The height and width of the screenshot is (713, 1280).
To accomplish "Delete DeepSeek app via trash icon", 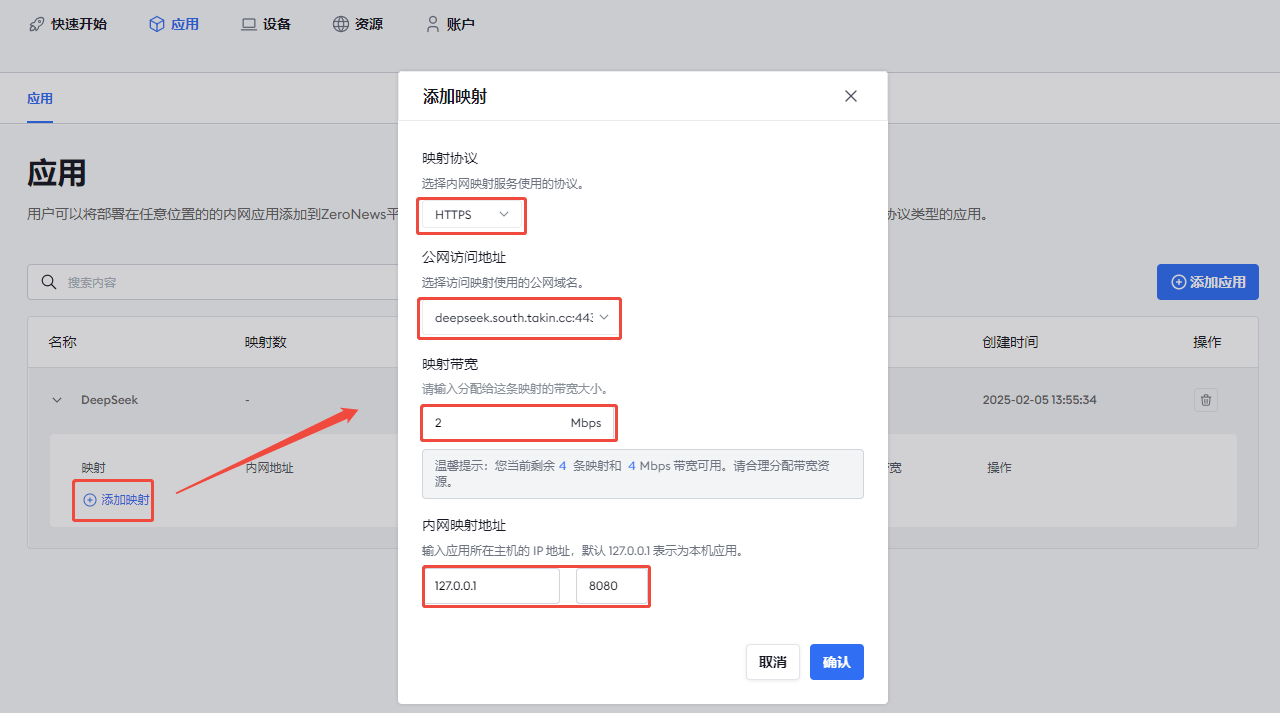I will point(1206,400).
